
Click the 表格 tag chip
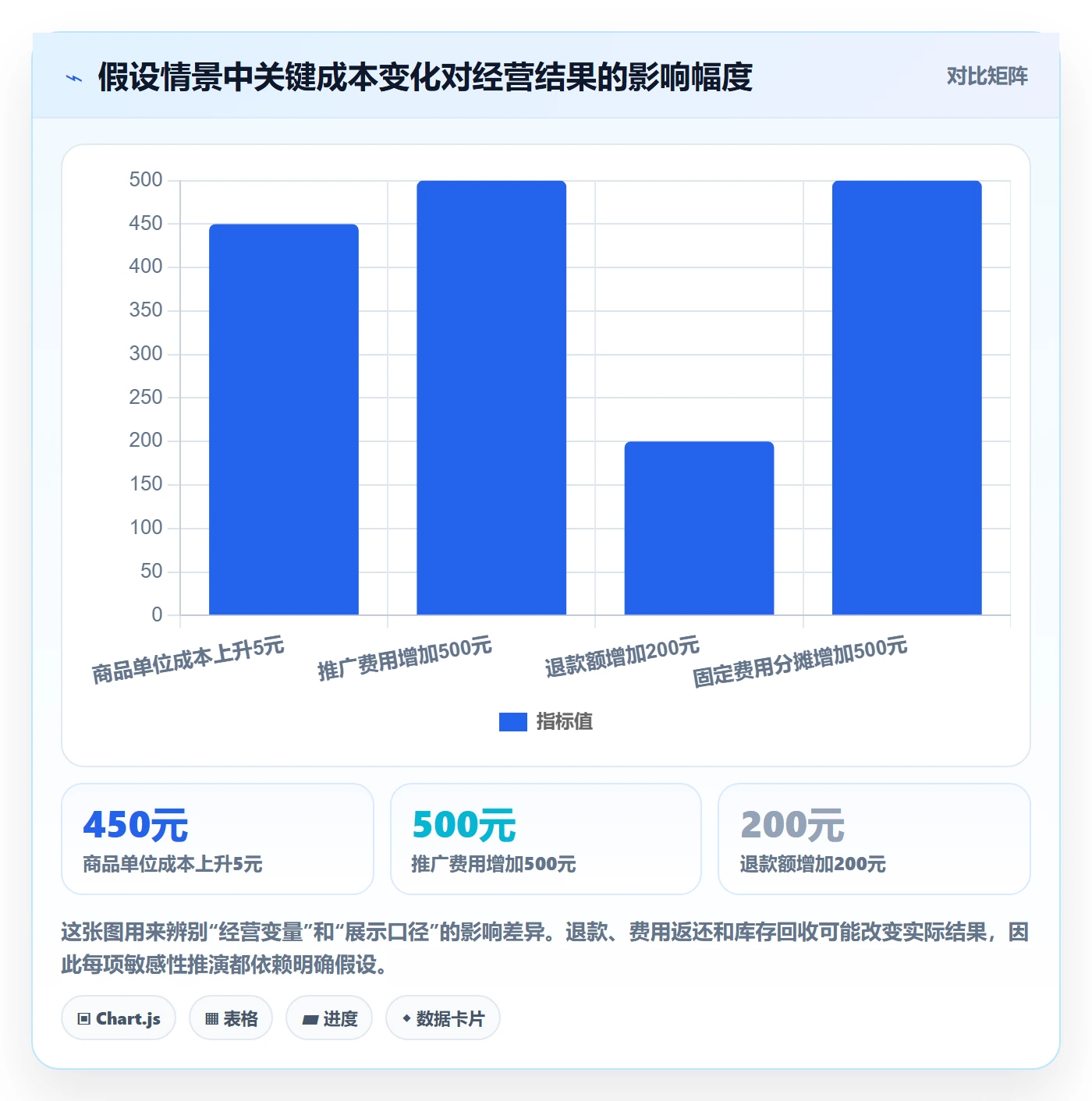[x=231, y=1018]
